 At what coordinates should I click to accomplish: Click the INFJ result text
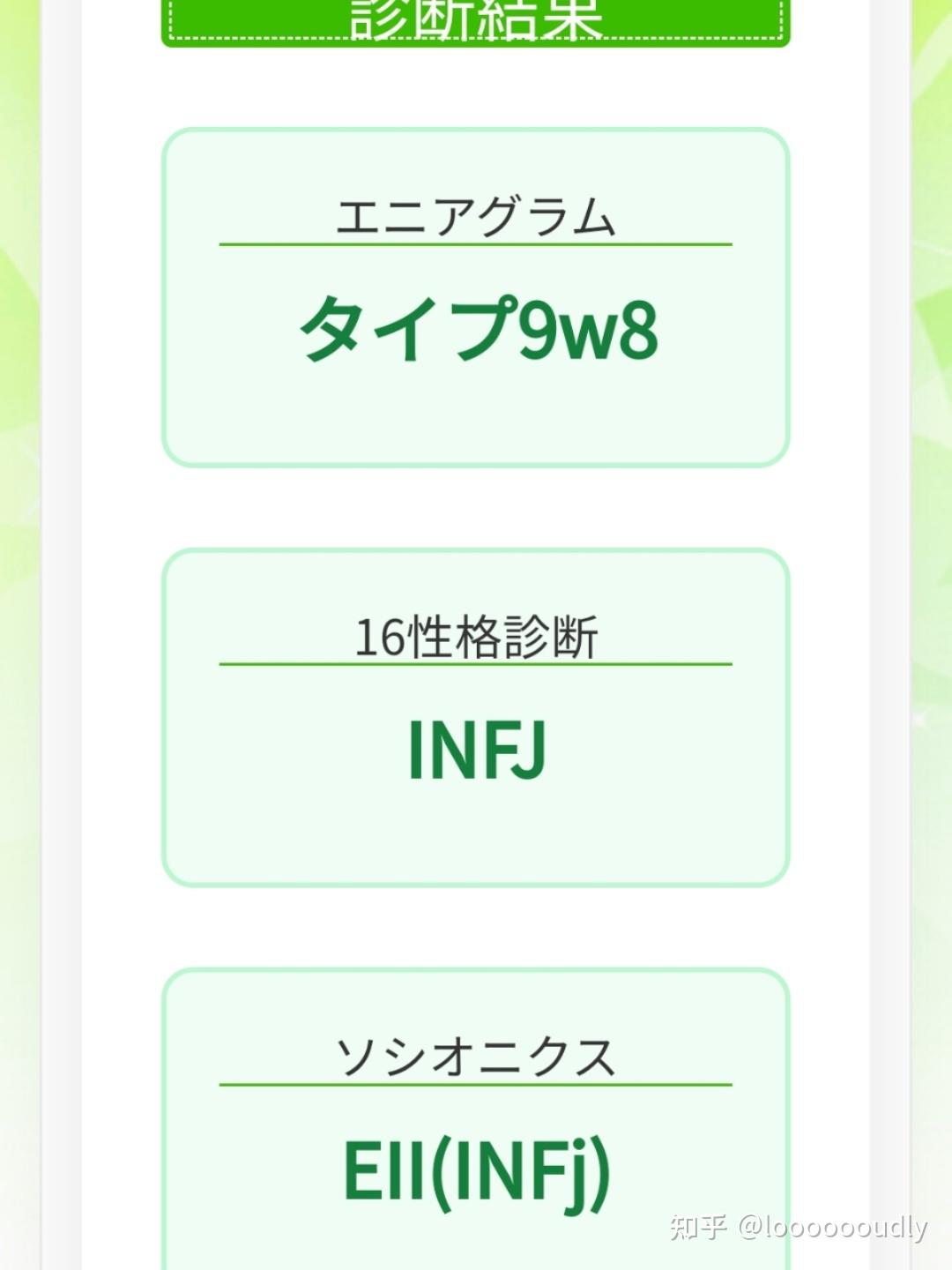tap(477, 749)
